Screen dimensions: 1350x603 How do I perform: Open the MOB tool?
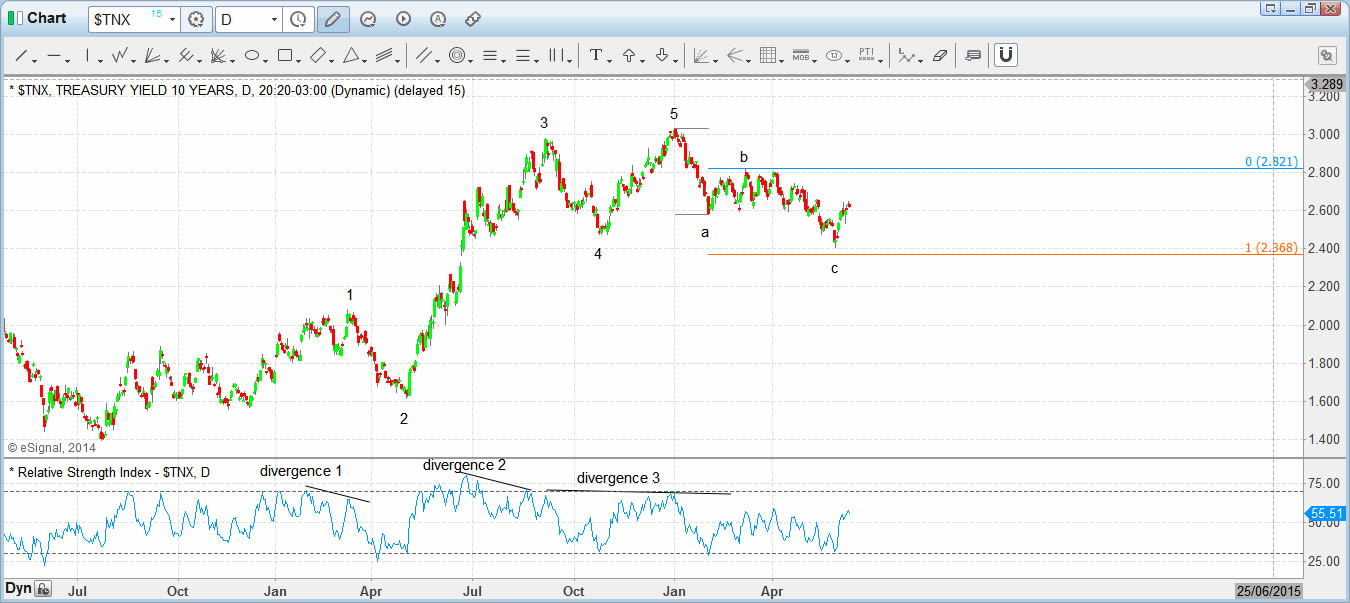pos(800,56)
